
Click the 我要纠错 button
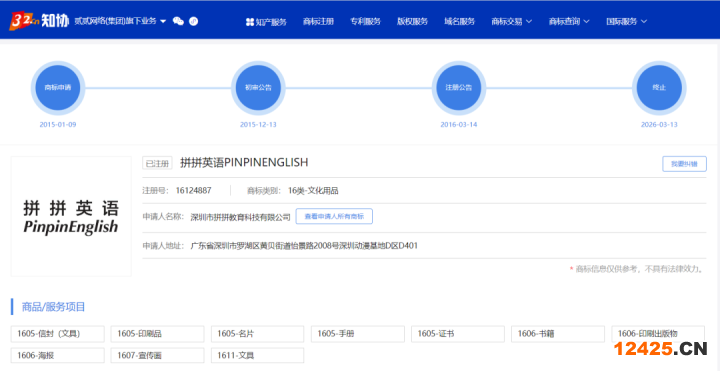(x=684, y=164)
